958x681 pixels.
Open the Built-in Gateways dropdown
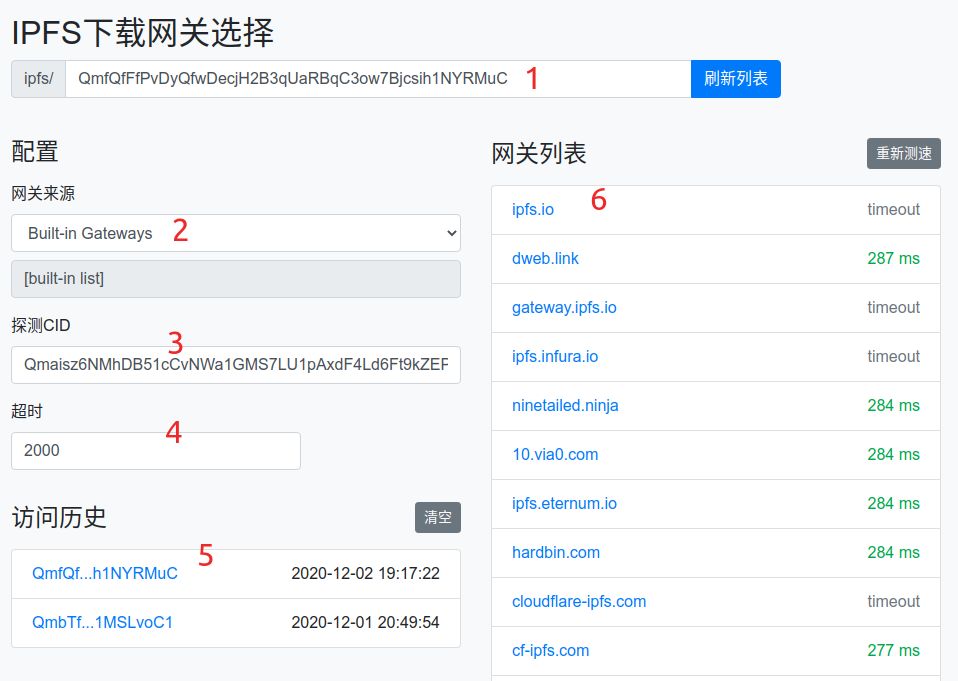click(x=236, y=233)
